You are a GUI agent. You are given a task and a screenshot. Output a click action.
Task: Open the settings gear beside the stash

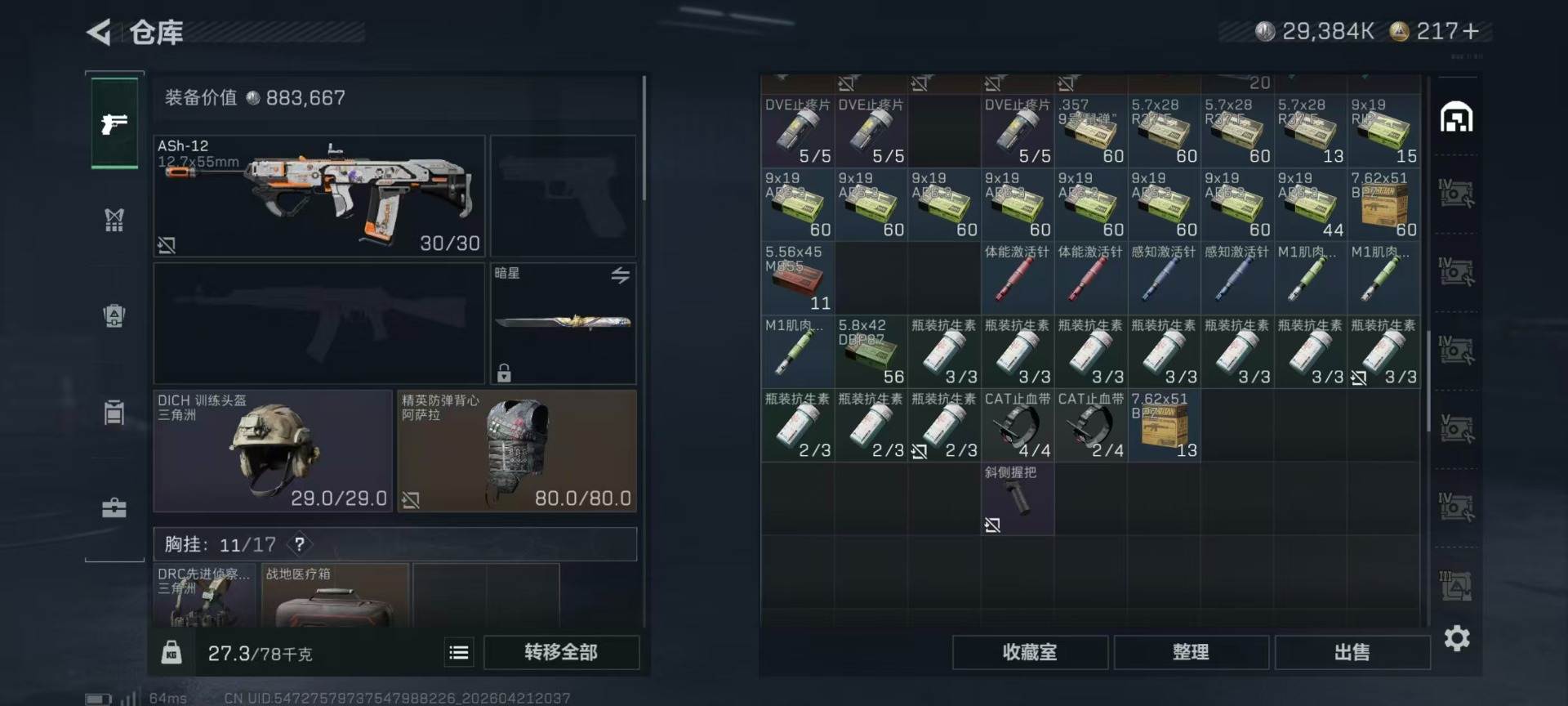click(x=1457, y=638)
